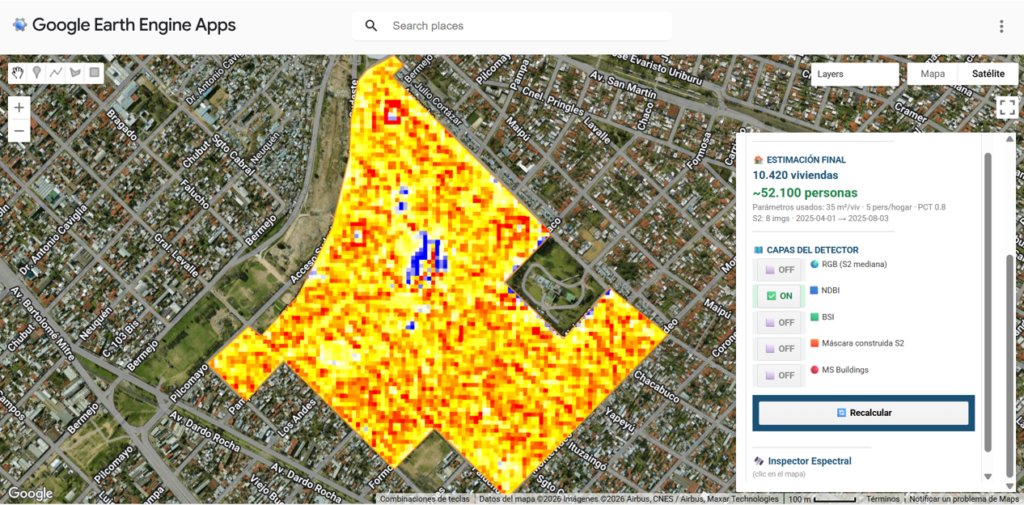This screenshot has width=1024, height=505.
Task: Toggle fullscreen map view
Action: [1006, 108]
